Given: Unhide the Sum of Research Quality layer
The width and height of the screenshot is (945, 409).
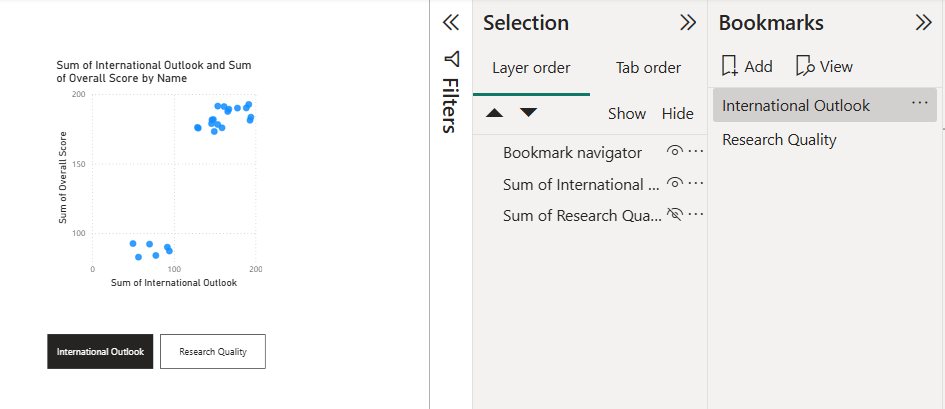Looking at the screenshot, I should point(674,214).
